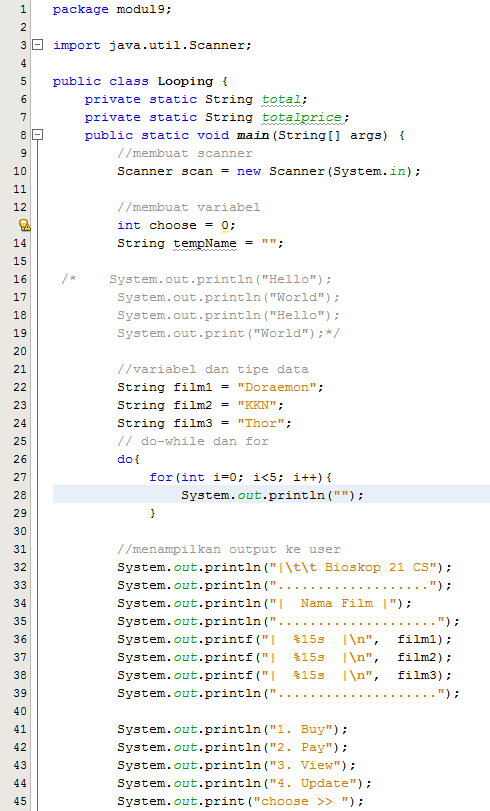490x811 pixels.
Task: Click the 'do{' keyword
Action: pos(129,459)
